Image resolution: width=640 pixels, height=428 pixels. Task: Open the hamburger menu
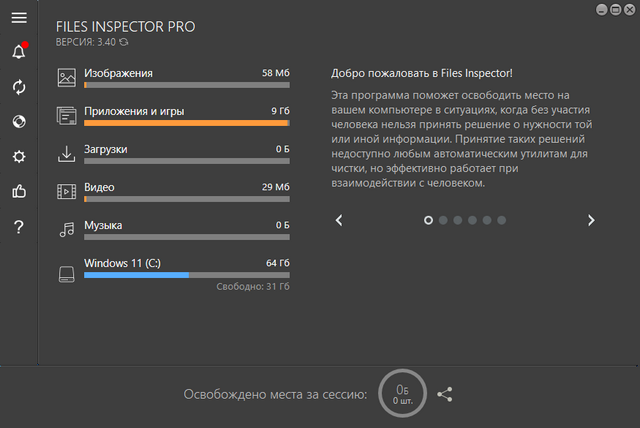click(19, 18)
